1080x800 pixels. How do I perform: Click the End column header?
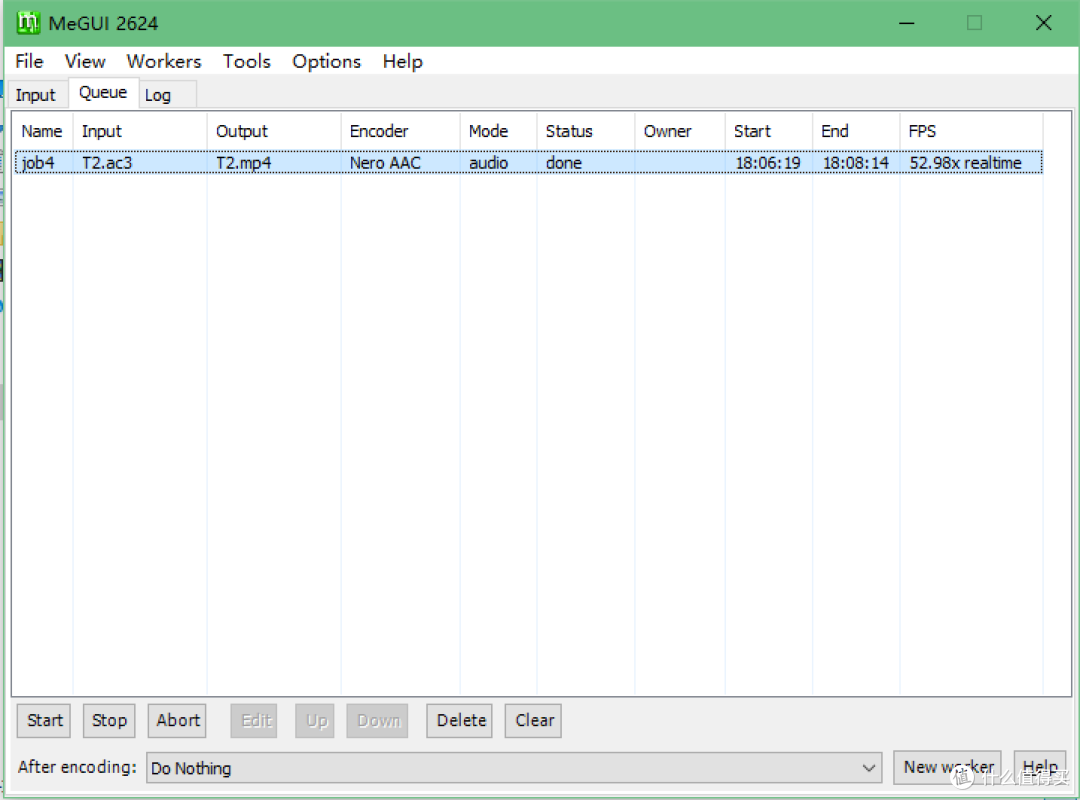[857, 131]
